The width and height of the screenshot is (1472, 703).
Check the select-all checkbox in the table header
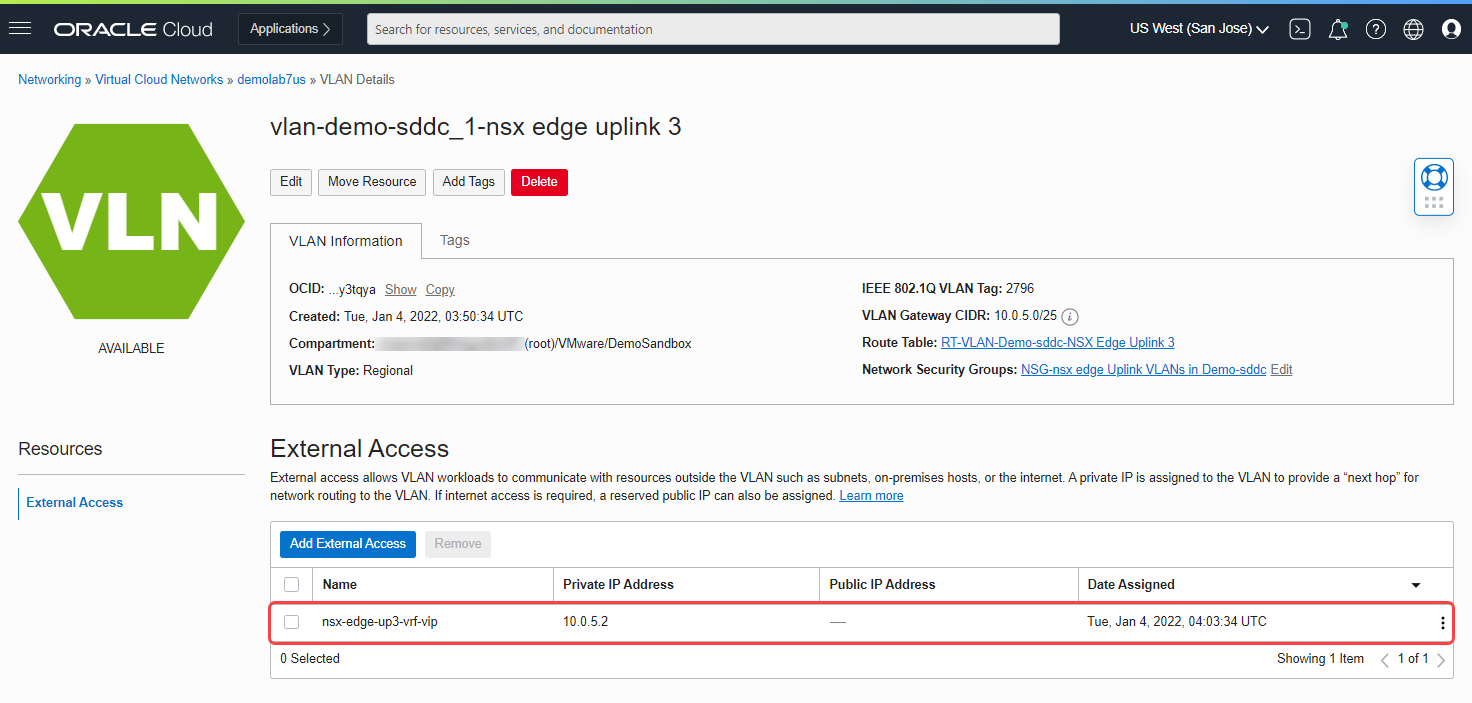(291, 584)
